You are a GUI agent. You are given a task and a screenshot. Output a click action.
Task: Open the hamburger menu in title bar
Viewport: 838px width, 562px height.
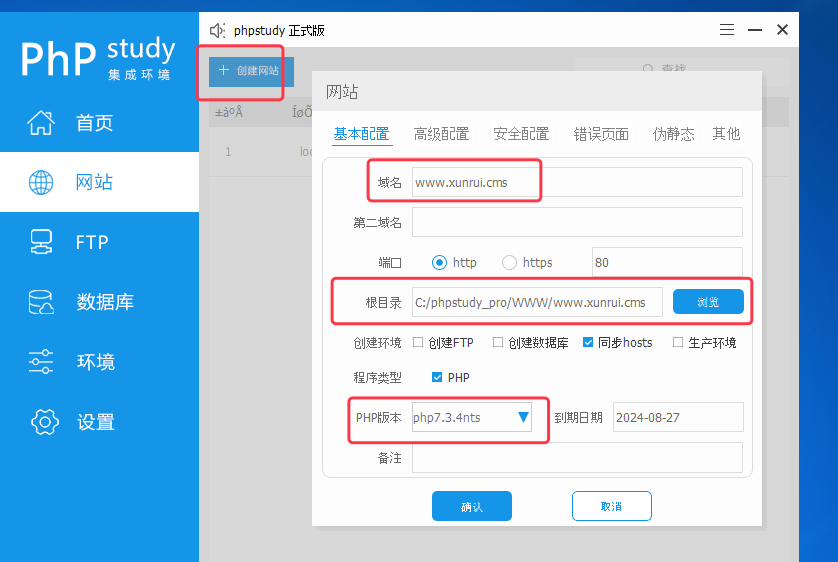[726, 29]
